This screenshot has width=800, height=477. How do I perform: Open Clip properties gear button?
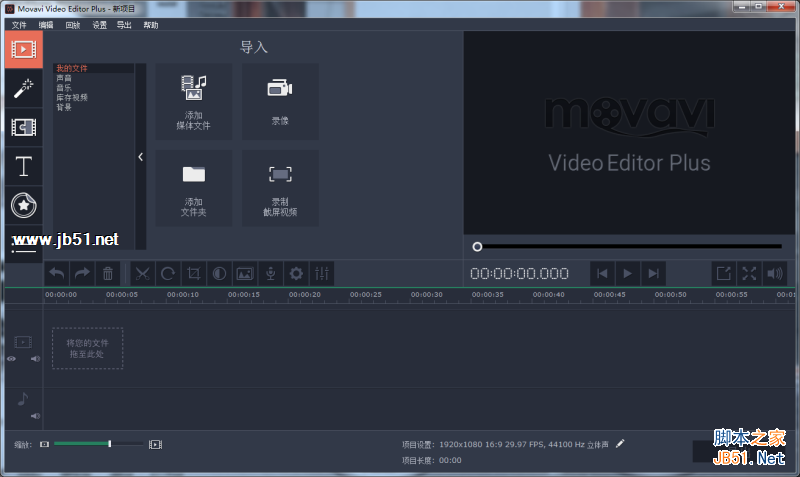pyautogui.click(x=296, y=273)
